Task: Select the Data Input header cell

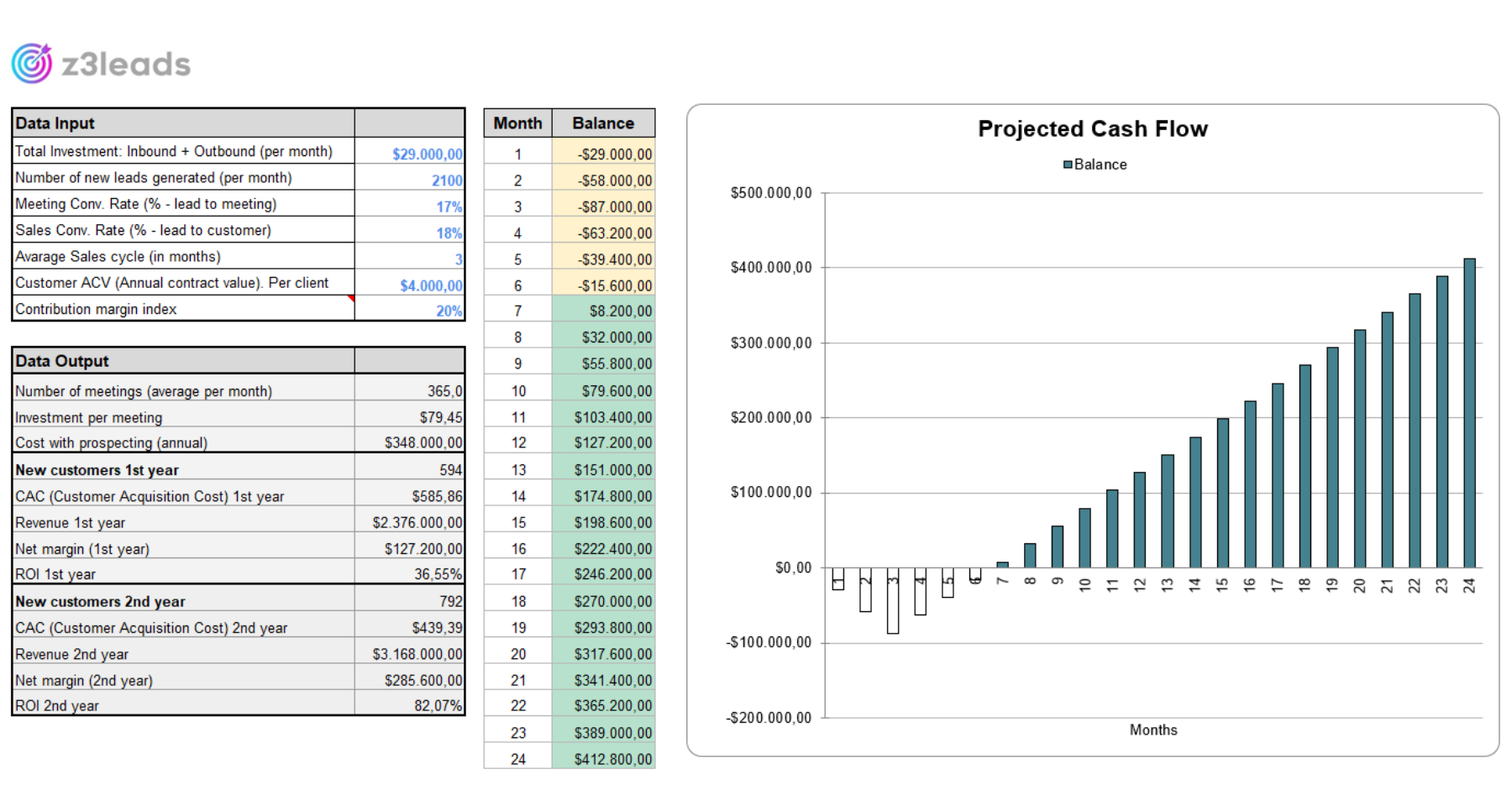Action: click(183, 123)
